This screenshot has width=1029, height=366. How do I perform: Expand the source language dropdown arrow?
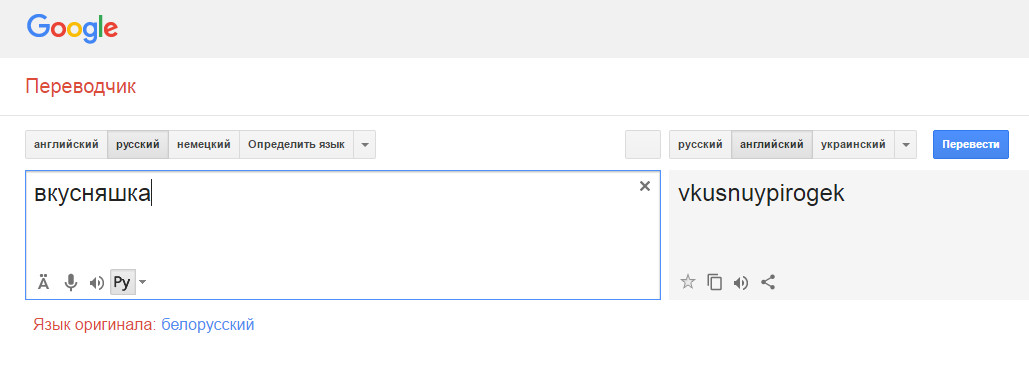pyautogui.click(x=365, y=144)
